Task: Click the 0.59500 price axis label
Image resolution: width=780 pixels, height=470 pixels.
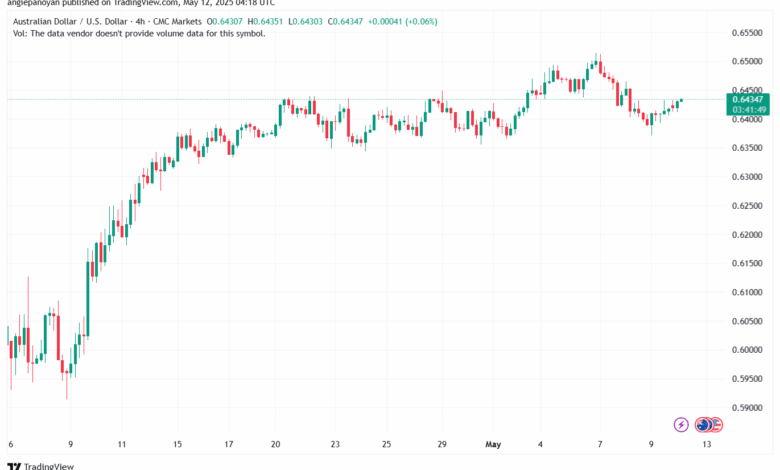Action: click(x=747, y=379)
